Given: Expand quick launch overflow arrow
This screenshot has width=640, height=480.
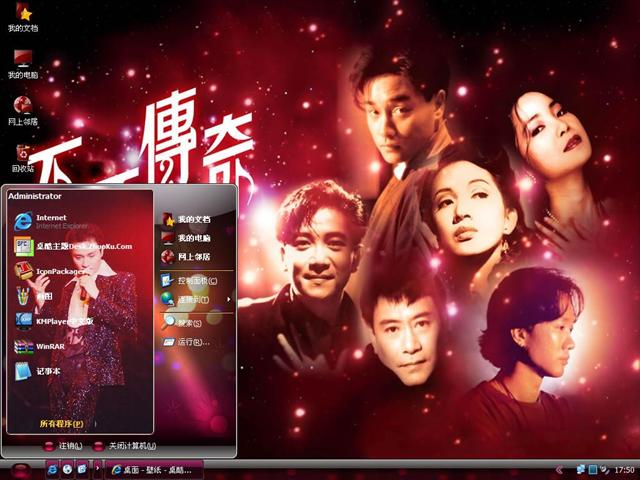Looking at the screenshot, I should [x=97, y=469].
